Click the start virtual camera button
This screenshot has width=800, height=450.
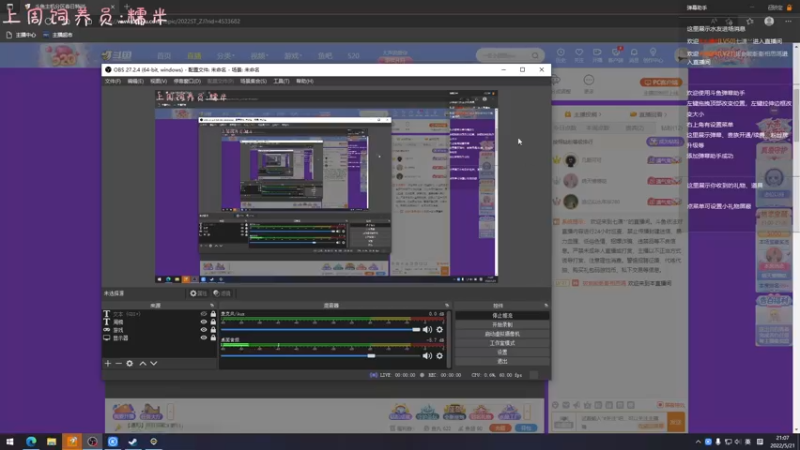(502, 334)
